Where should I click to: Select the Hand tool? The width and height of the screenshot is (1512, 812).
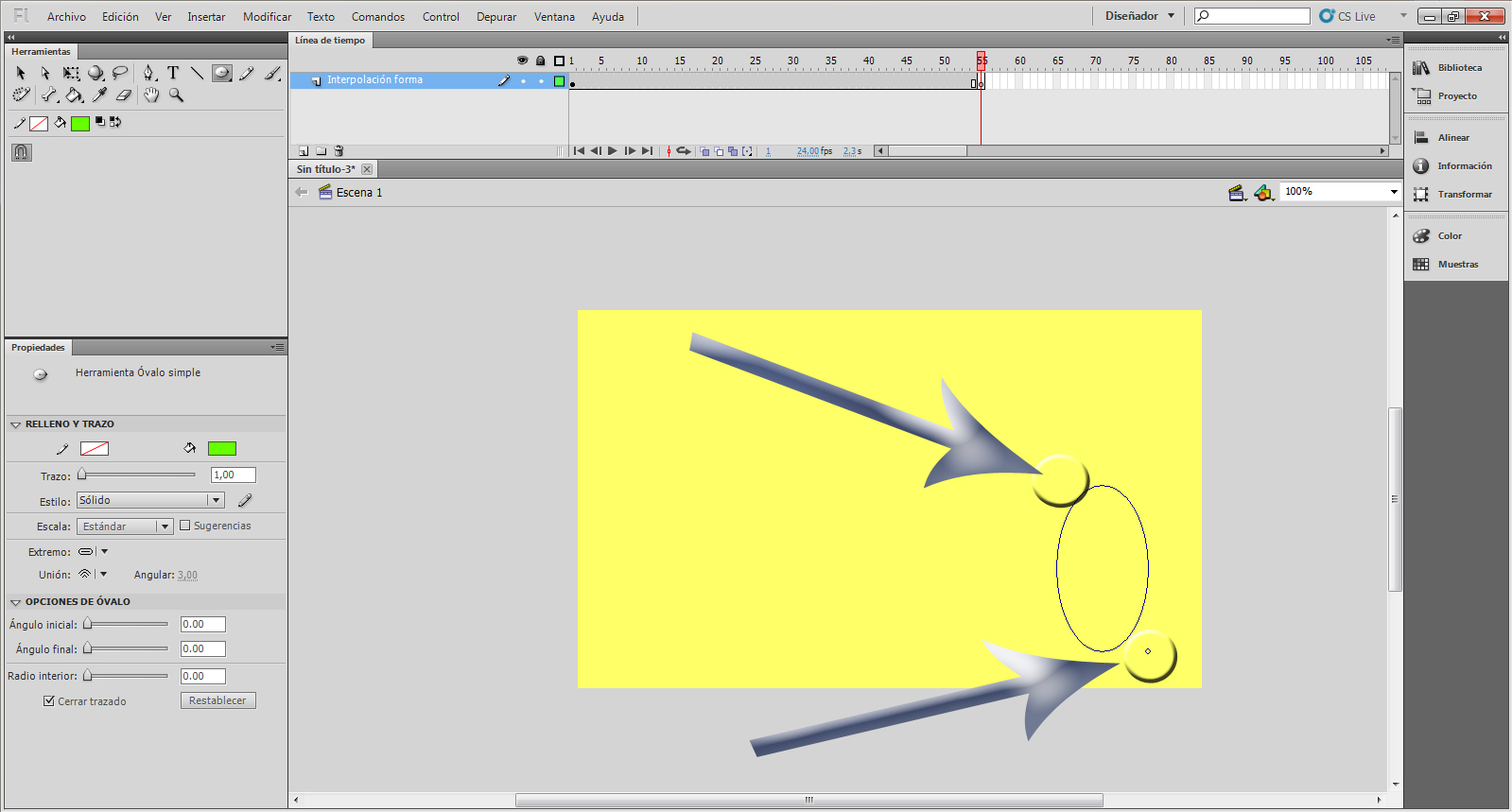tap(151, 95)
